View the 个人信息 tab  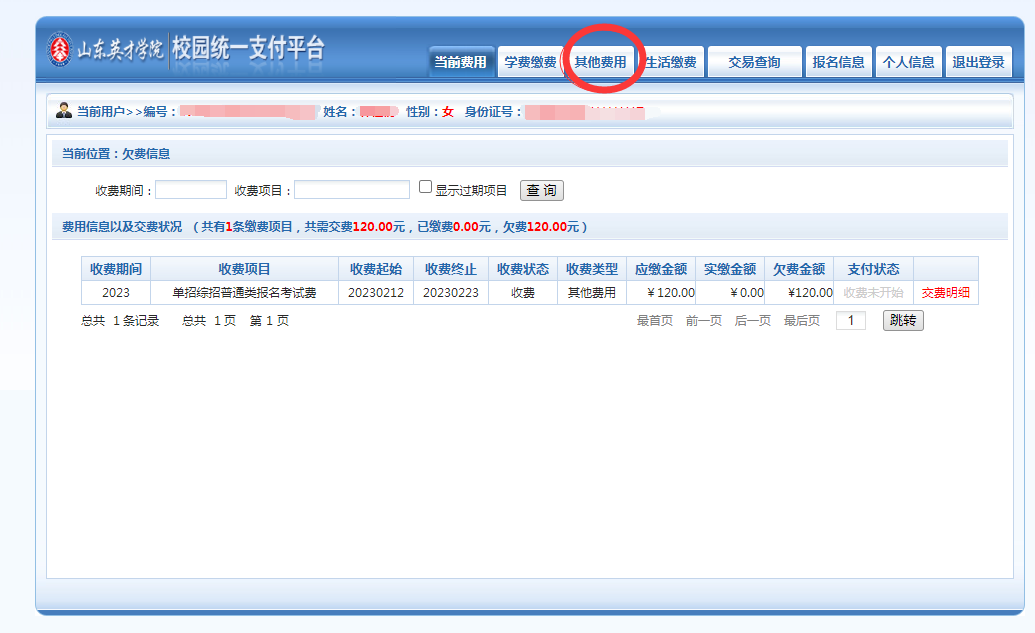pos(908,62)
